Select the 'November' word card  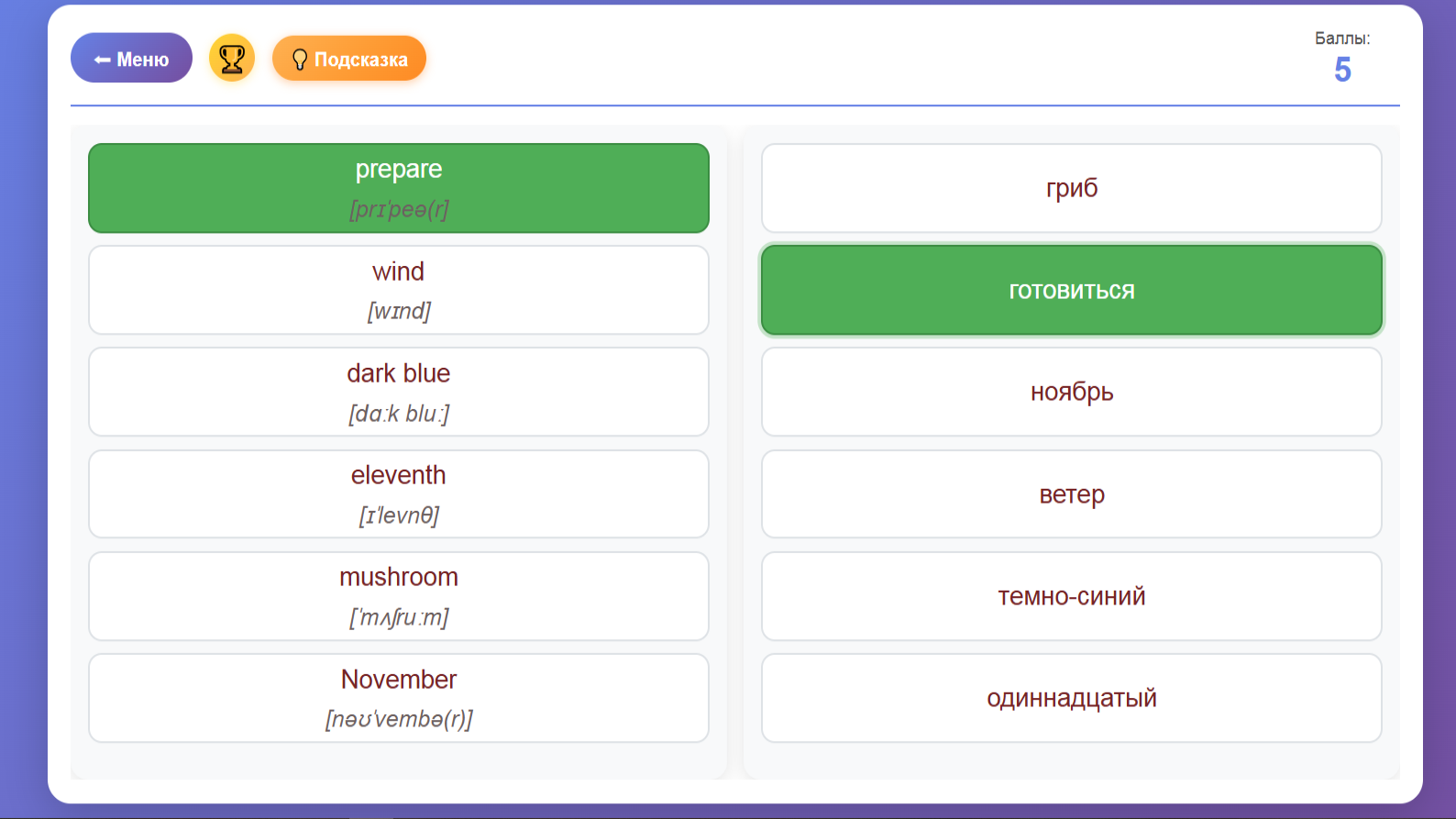coord(398,698)
